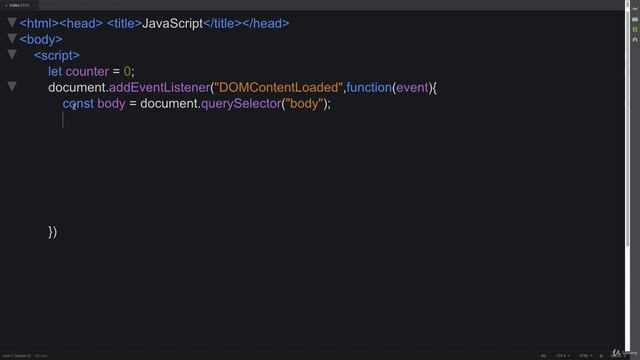Open the HTML language mode dropdown
Screen dimensions: 640x360
pos(585,356)
